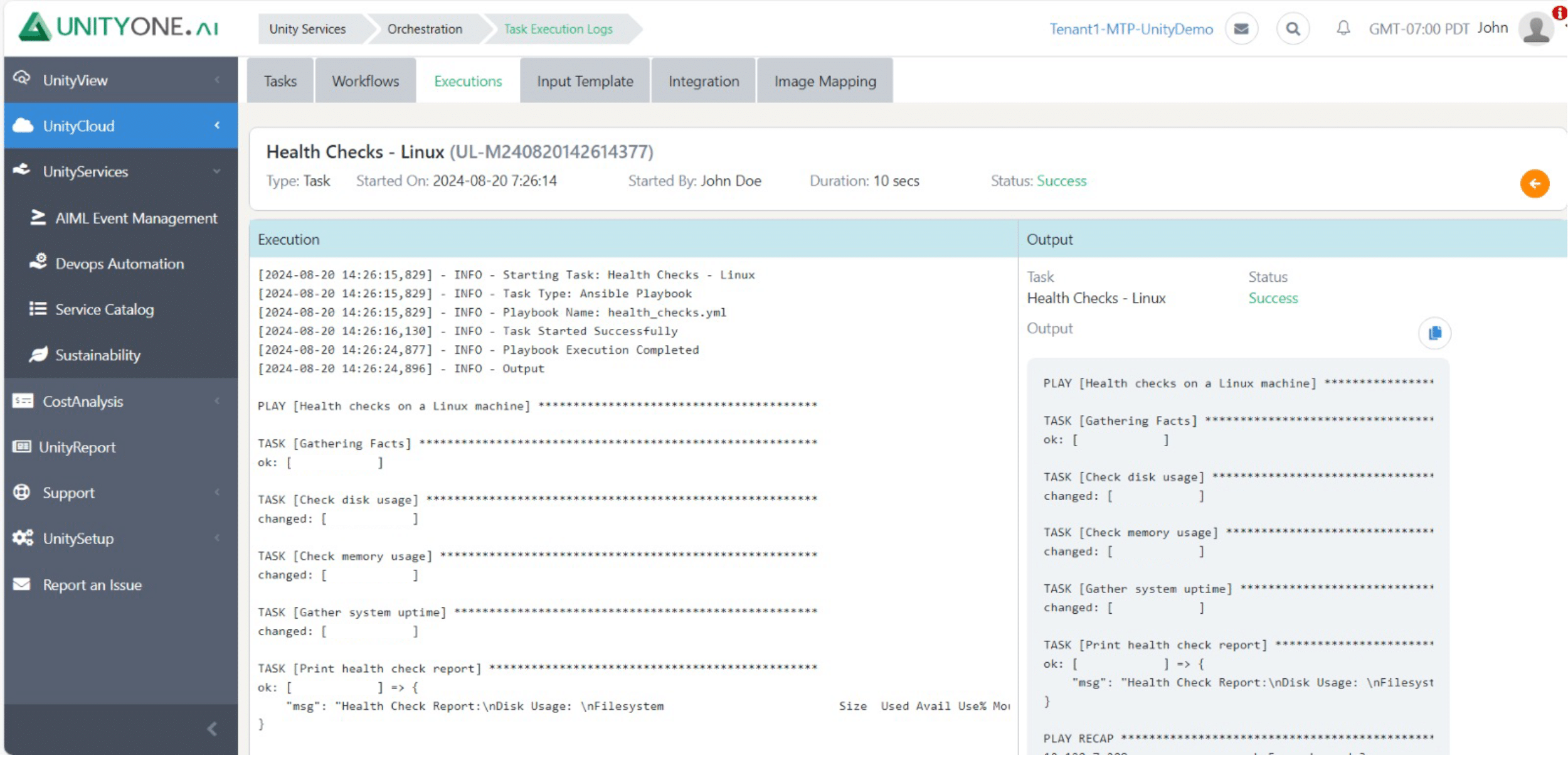Open the Integration tab

pyautogui.click(x=704, y=81)
